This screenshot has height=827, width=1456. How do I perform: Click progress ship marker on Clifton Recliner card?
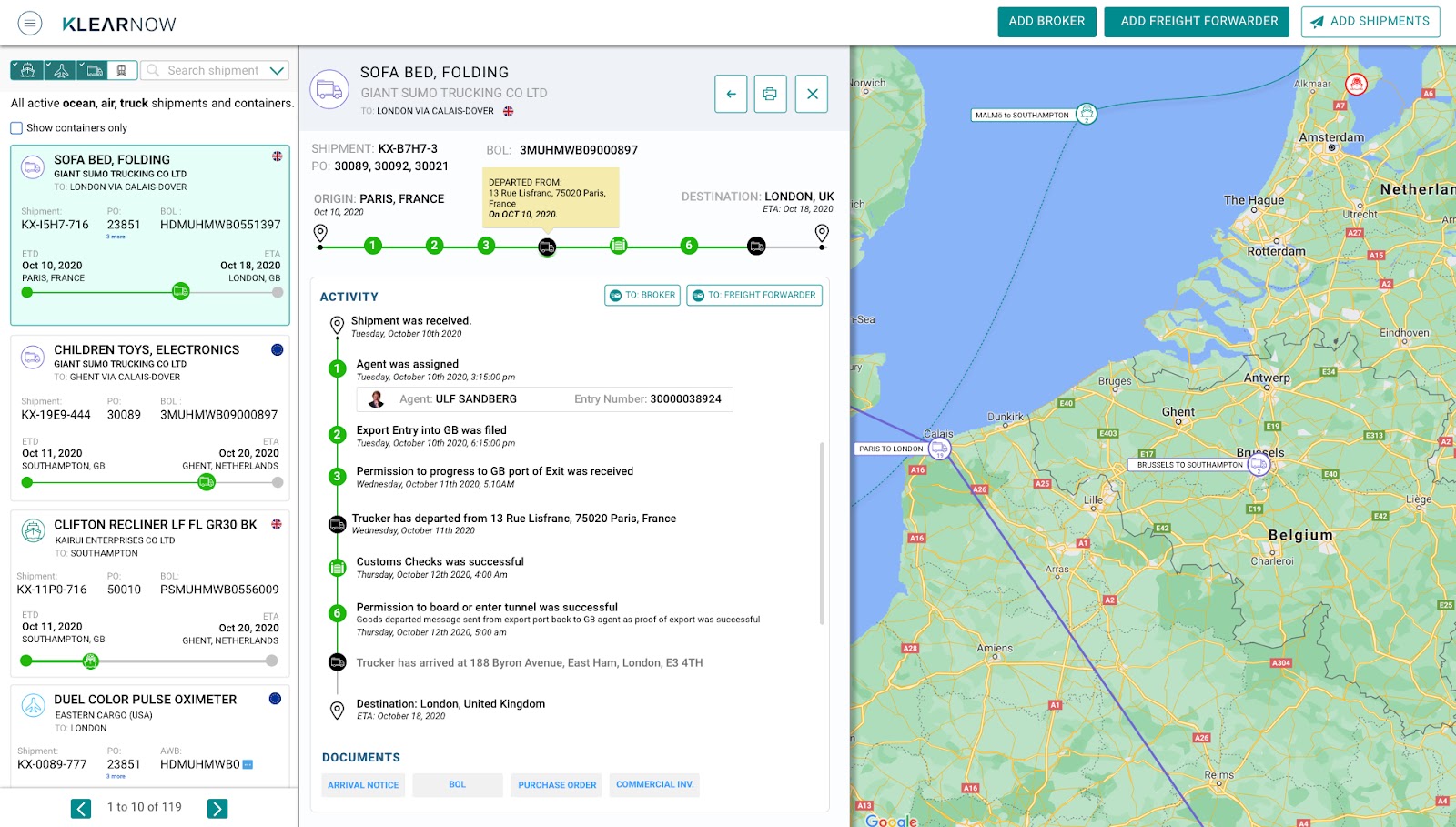[90, 661]
